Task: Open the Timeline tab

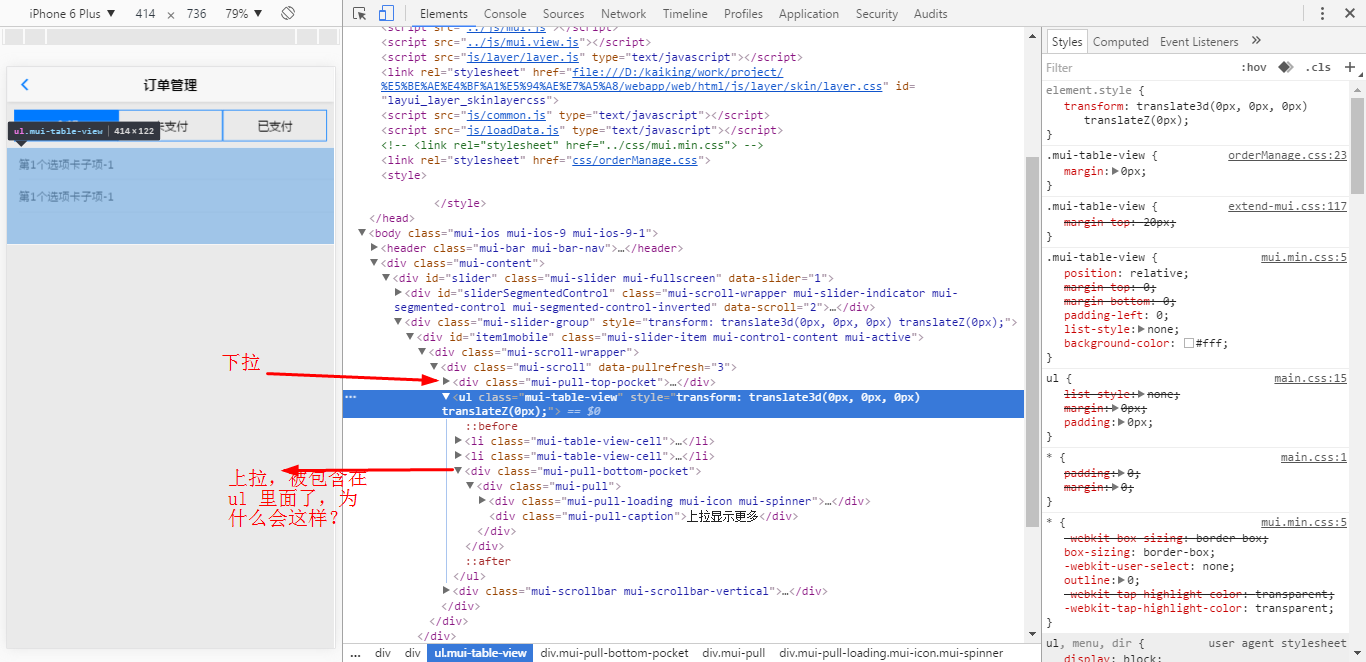Action: click(x=685, y=14)
